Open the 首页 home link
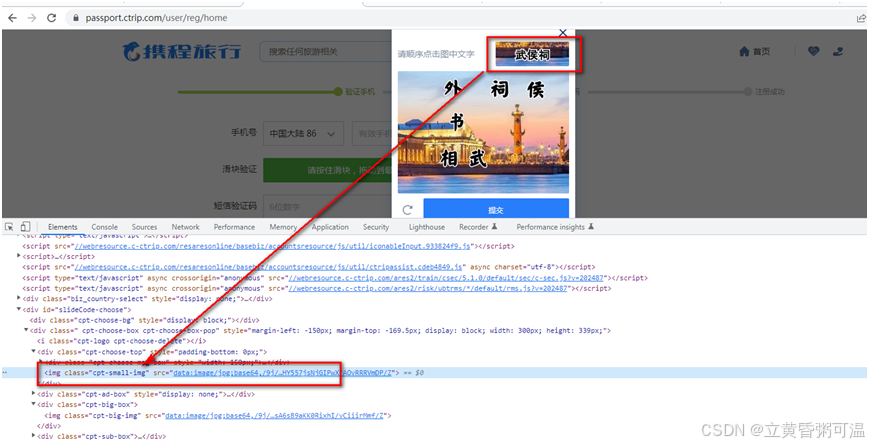Screen dimensions: 869x445 point(754,52)
